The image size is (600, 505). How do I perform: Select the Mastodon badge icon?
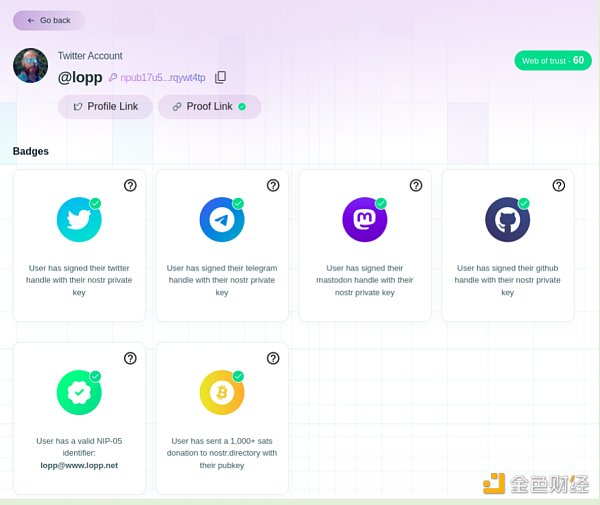pyautogui.click(x=364, y=220)
